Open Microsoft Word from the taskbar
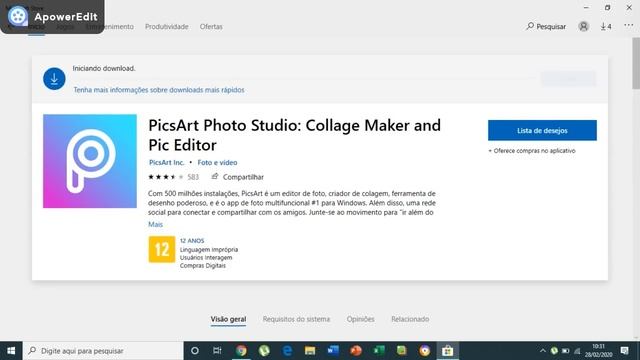Viewport: 640px width, 360px height. [333, 351]
